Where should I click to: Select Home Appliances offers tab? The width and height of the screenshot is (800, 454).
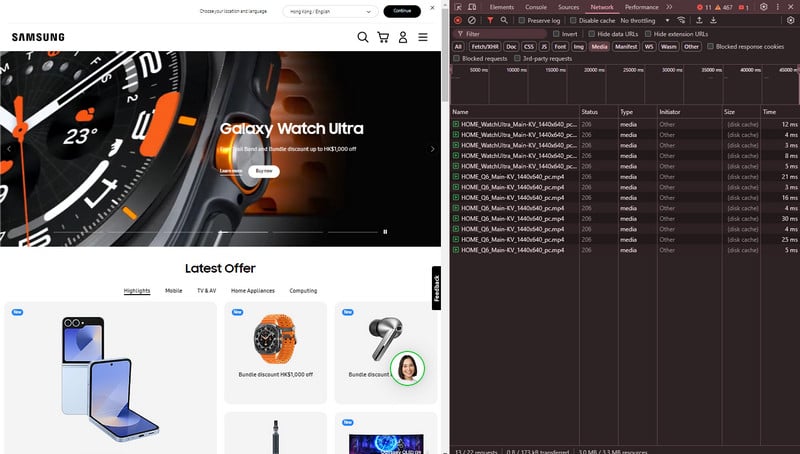pyautogui.click(x=253, y=291)
